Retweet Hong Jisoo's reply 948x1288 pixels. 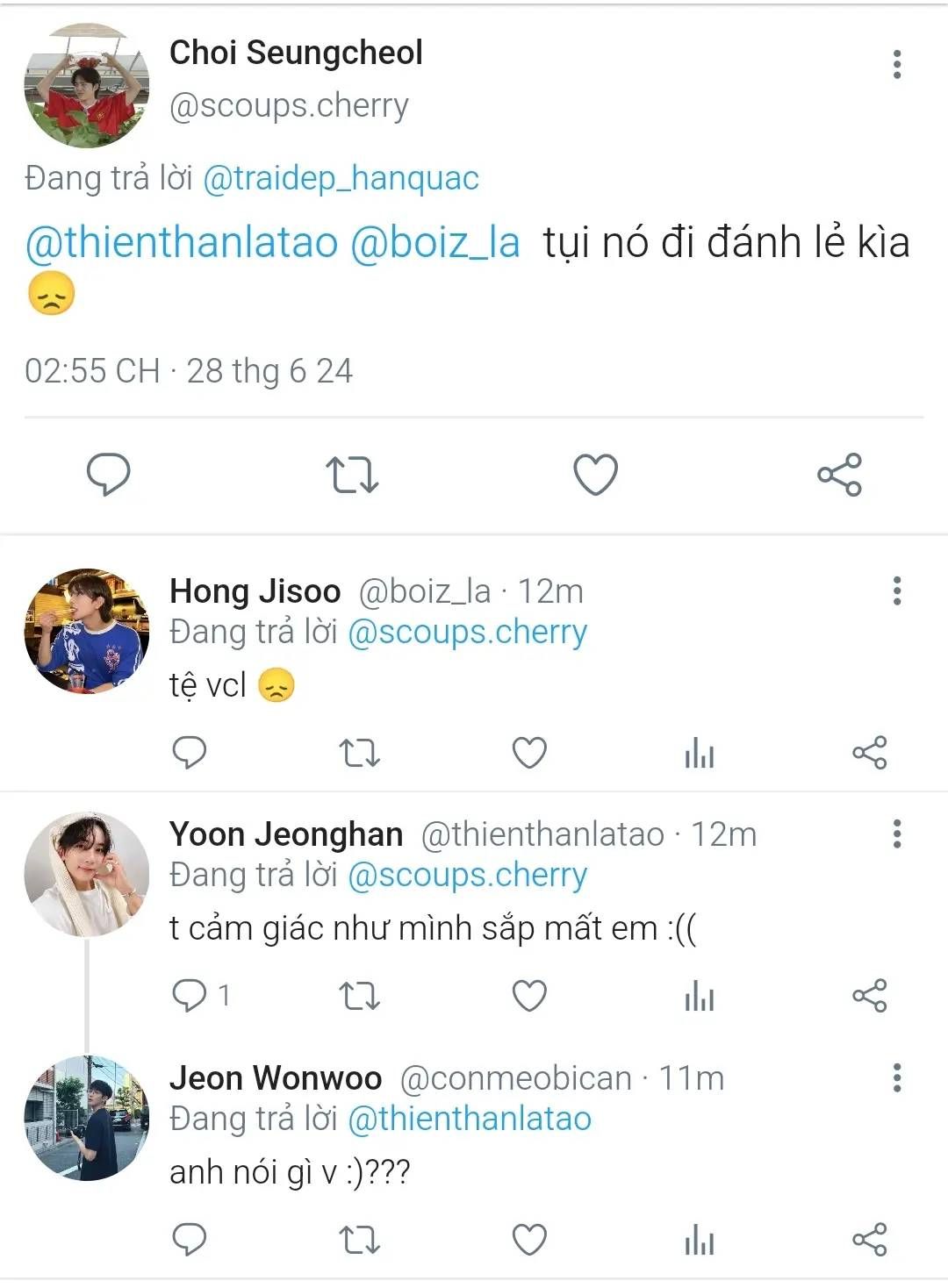pyautogui.click(x=360, y=753)
